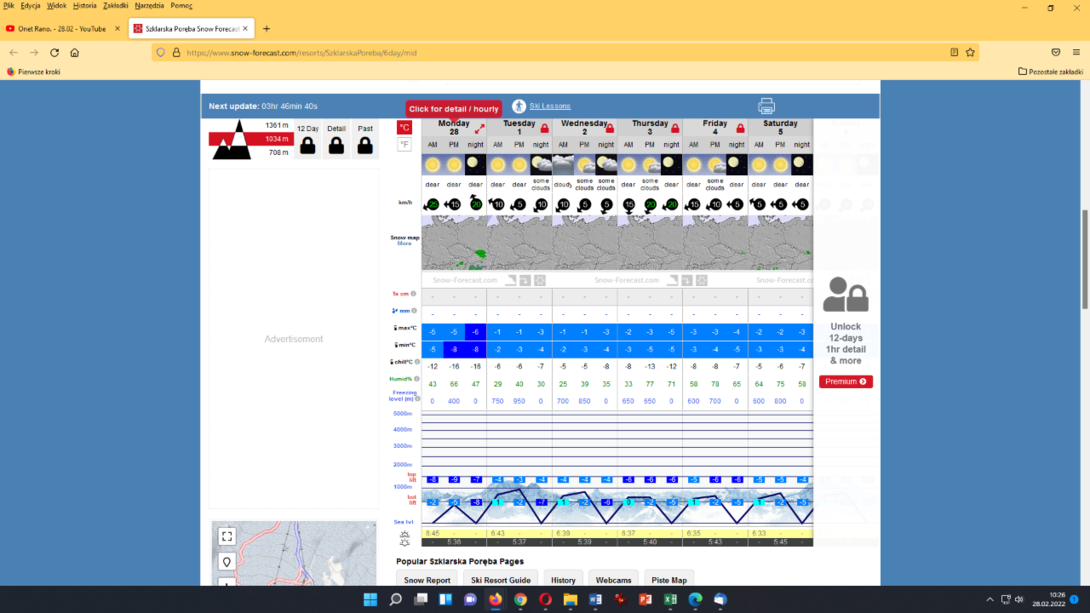This screenshot has height=613, width=1090.
Task: Toggle fullscreen on the resort map
Action: (x=227, y=537)
